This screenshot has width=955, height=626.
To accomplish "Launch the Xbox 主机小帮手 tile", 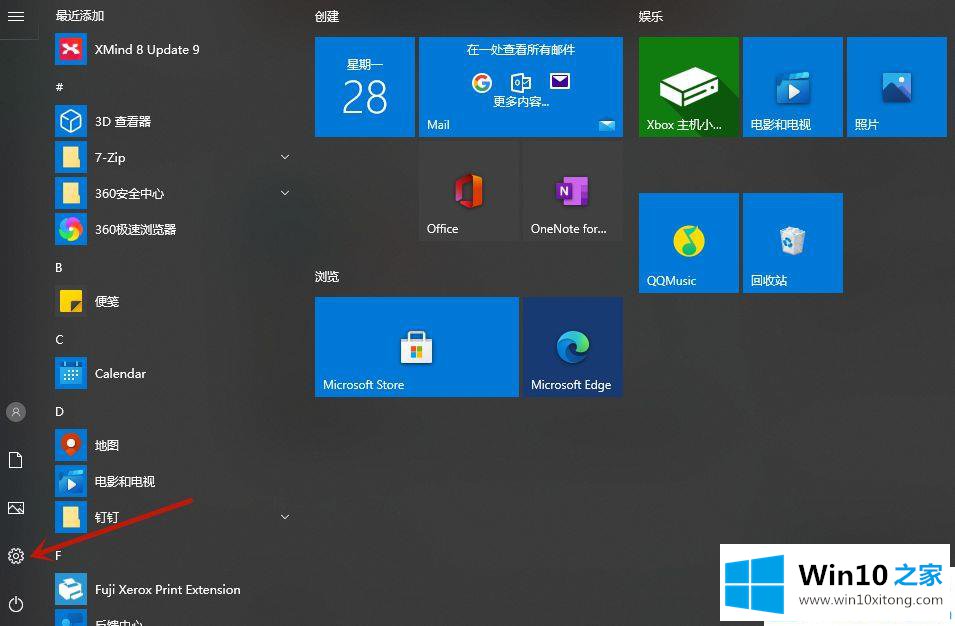I will point(689,87).
